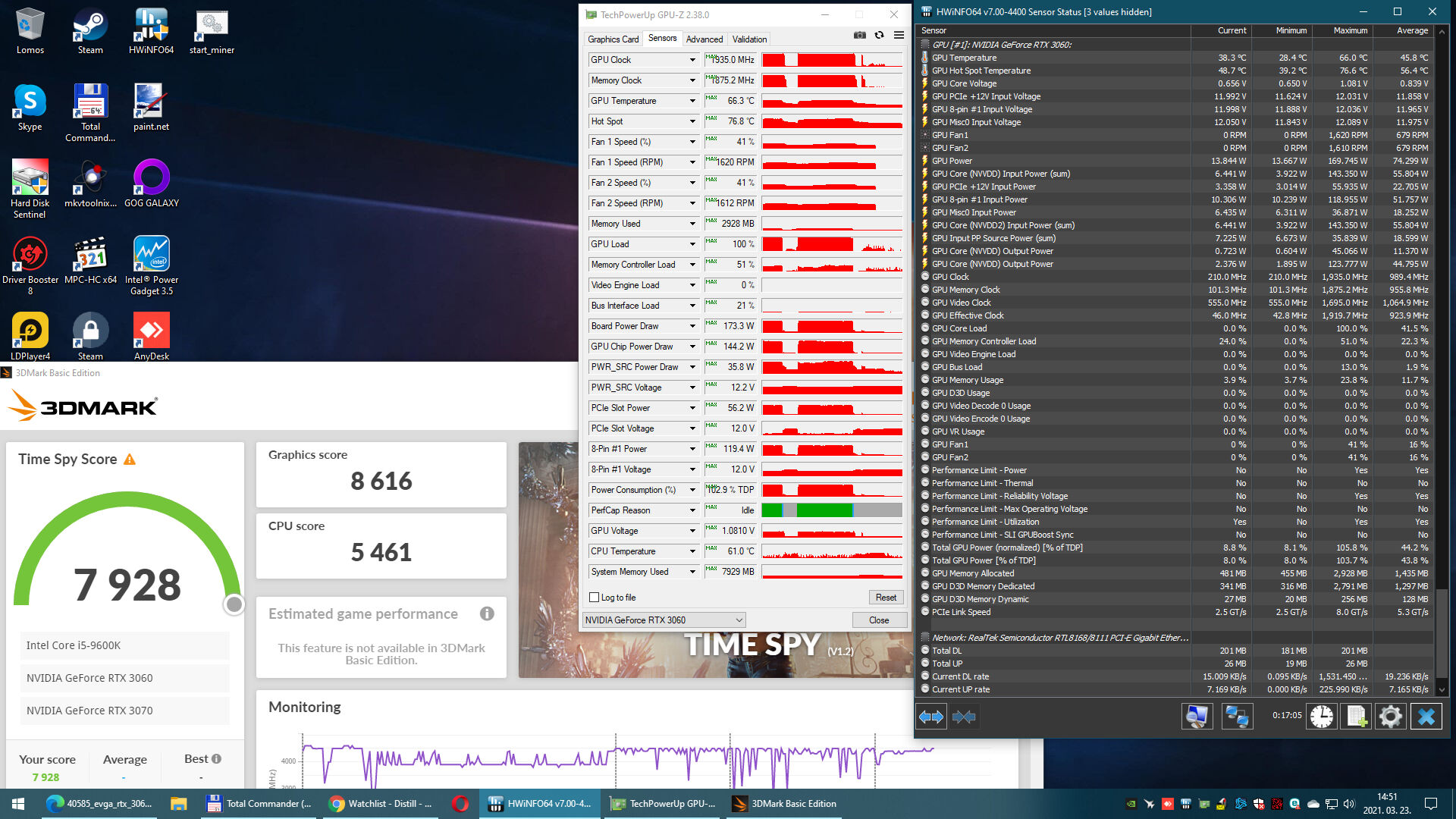This screenshot has width=1456, height=819.
Task: Open the Windows Start menu
Action: click(x=18, y=804)
